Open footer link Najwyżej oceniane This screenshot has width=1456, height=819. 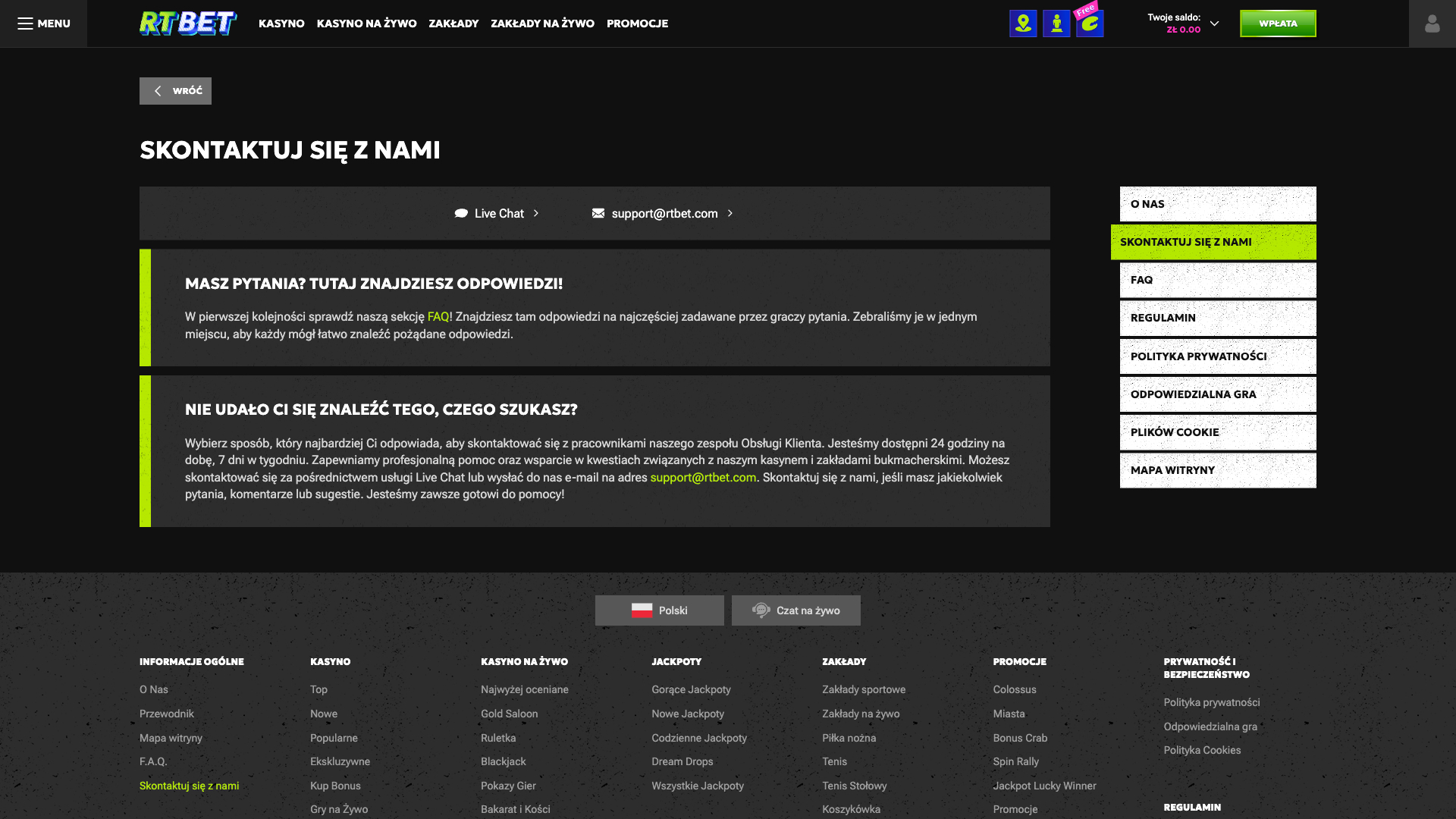click(525, 689)
